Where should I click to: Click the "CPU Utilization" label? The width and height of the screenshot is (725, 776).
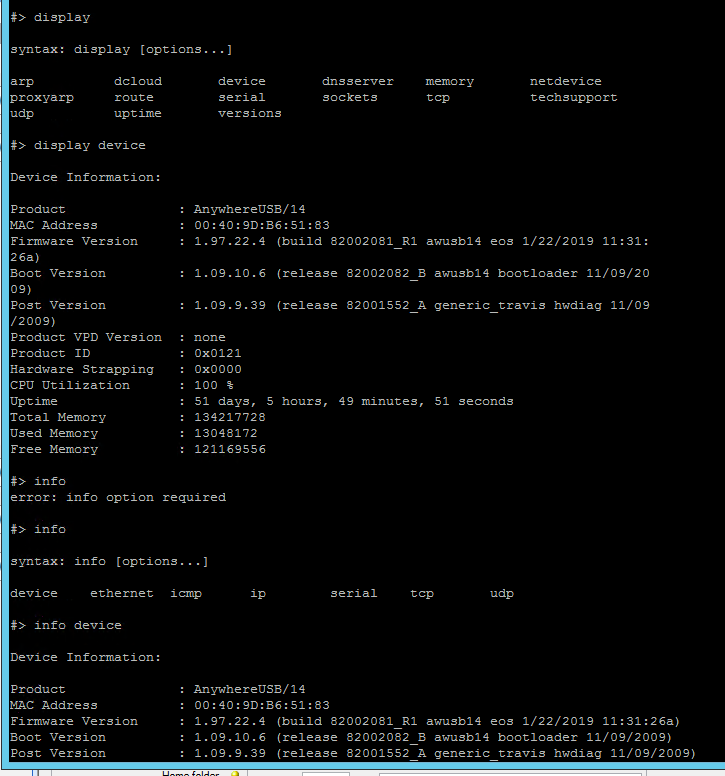pos(70,385)
